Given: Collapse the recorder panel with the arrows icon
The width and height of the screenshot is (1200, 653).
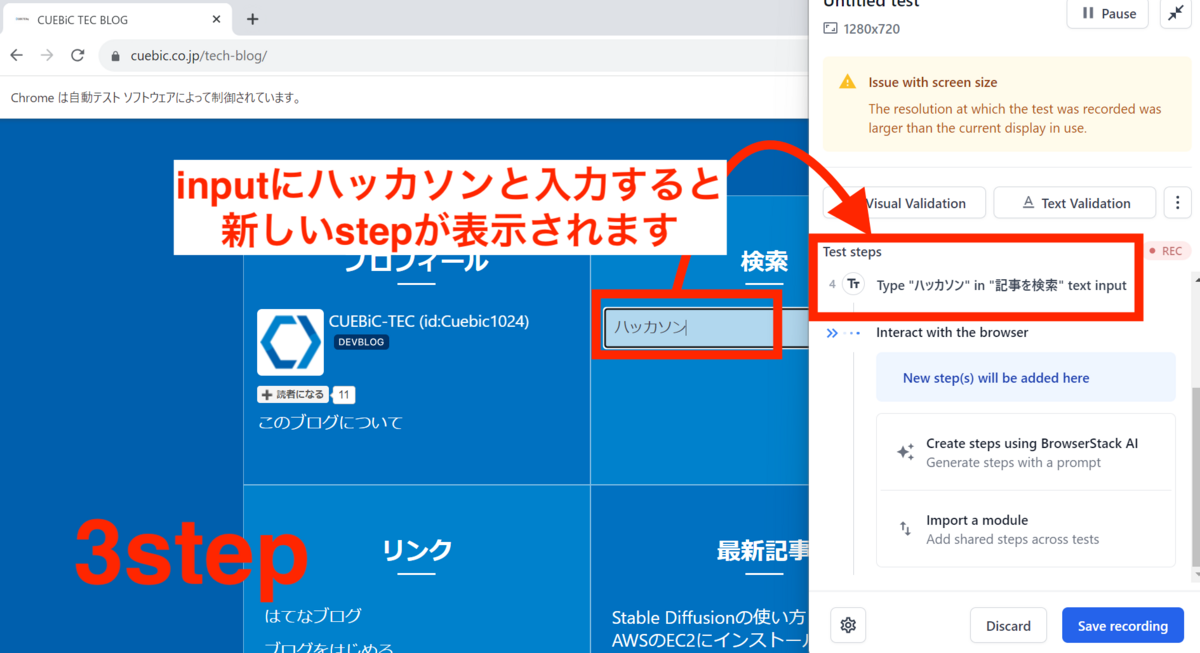Looking at the screenshot, I should coord(1174,14).
